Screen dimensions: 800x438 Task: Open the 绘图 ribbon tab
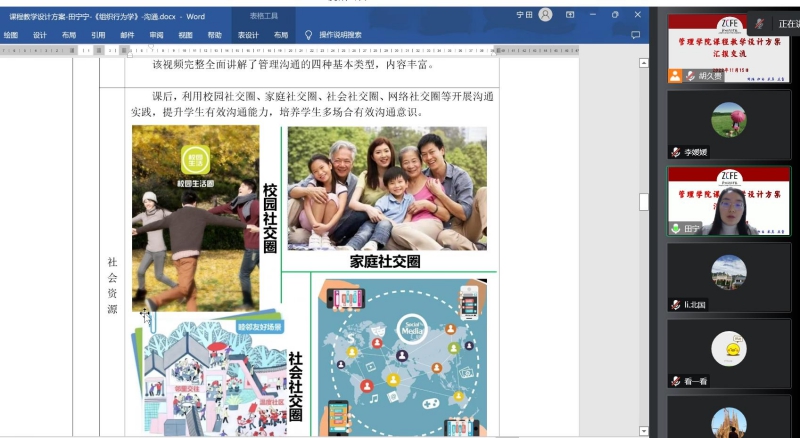click(11, 34)
